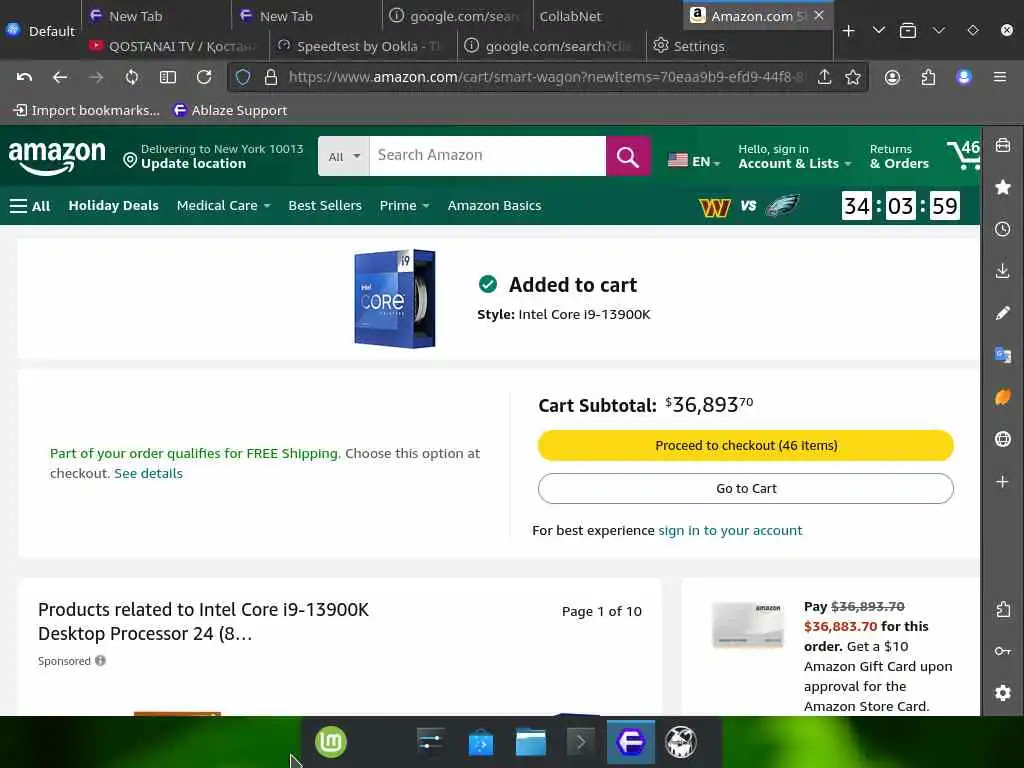Image resolution: width=1024 pixels, height=768 pixels.
Task: Click the sidebar pencil notes icon
Action: point(1002,313)
